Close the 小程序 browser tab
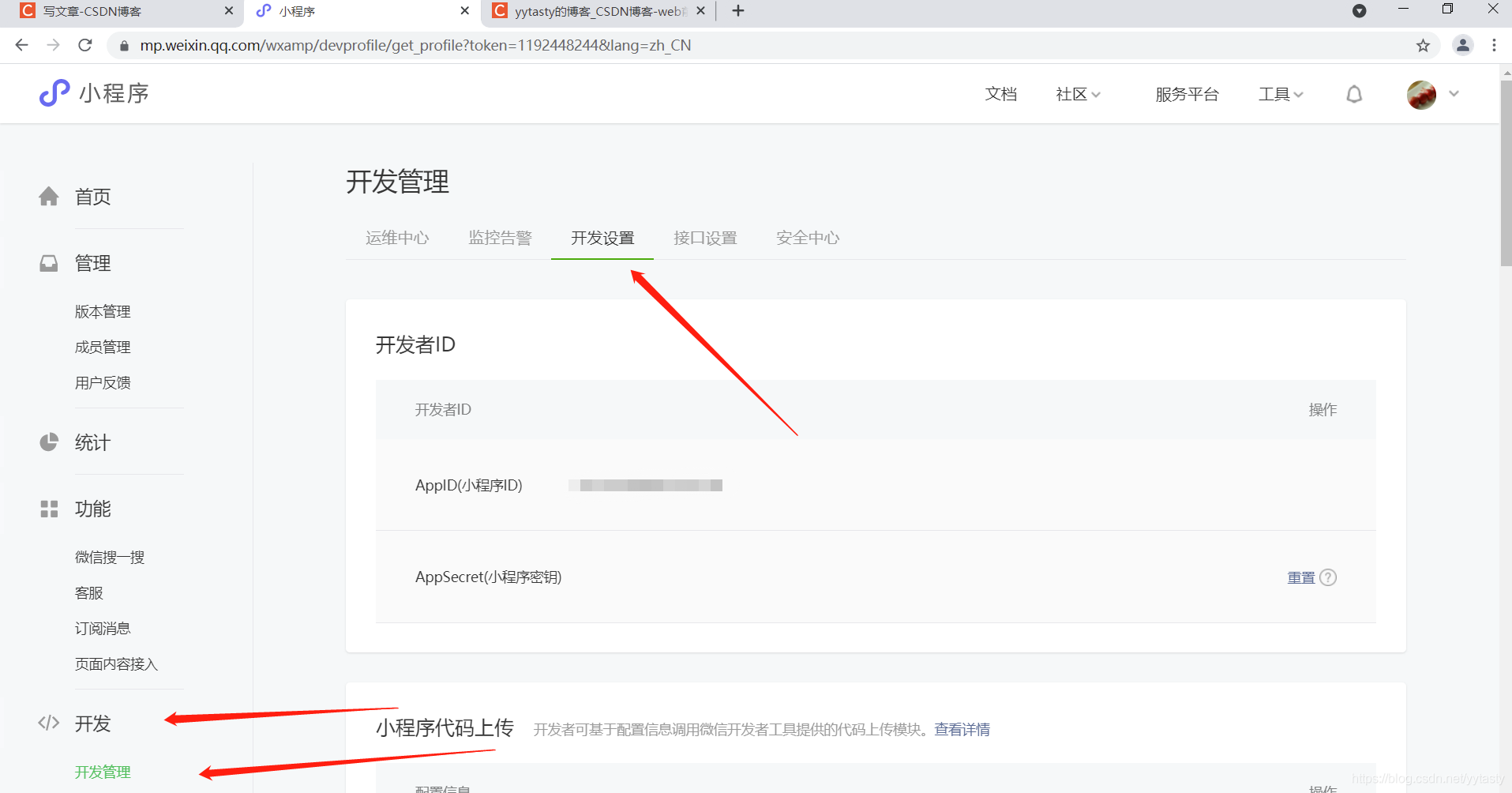 tap(465, 11)
